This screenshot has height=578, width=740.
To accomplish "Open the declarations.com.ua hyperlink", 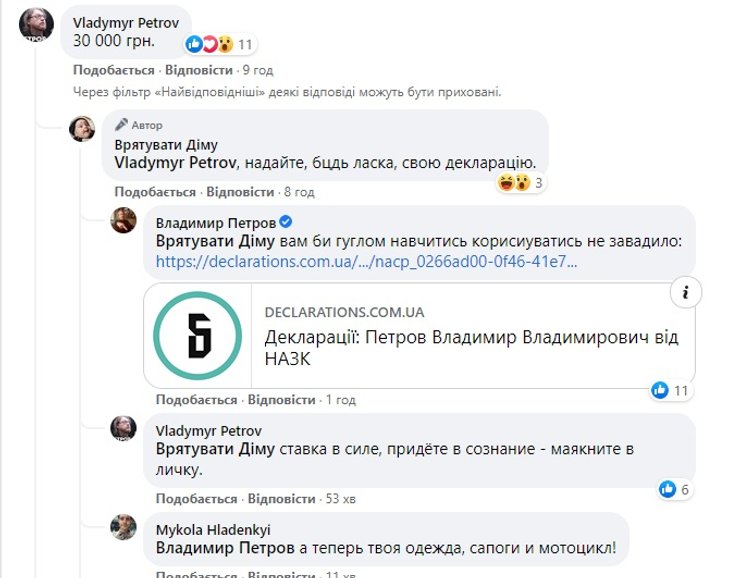I will pyautogui.click(x=366, y=262).
